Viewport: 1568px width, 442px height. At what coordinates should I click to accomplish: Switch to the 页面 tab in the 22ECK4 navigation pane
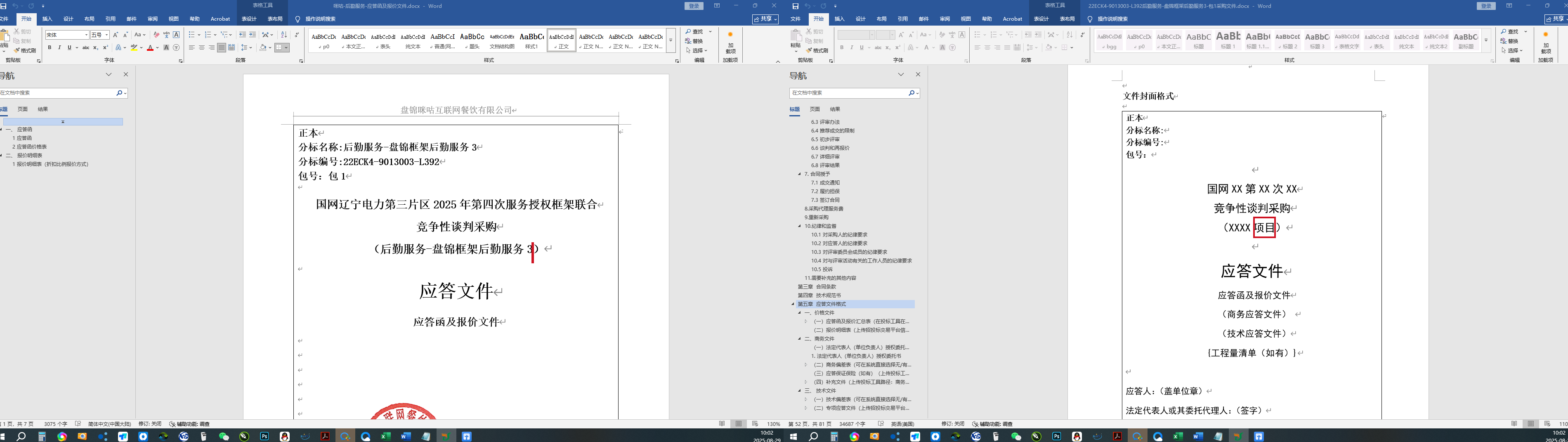tap(815, 109)
